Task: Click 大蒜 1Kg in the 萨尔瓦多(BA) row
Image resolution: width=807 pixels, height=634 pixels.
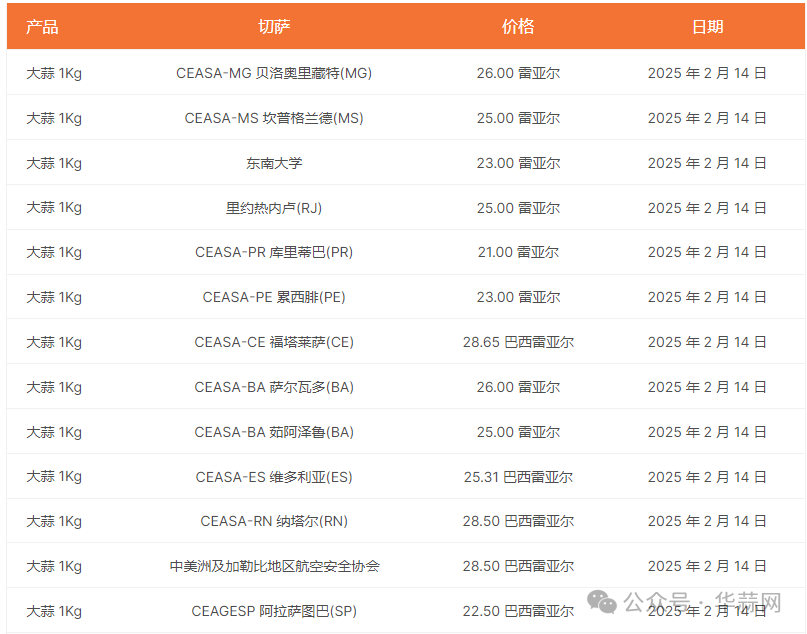Action: (x=54, y=387)
